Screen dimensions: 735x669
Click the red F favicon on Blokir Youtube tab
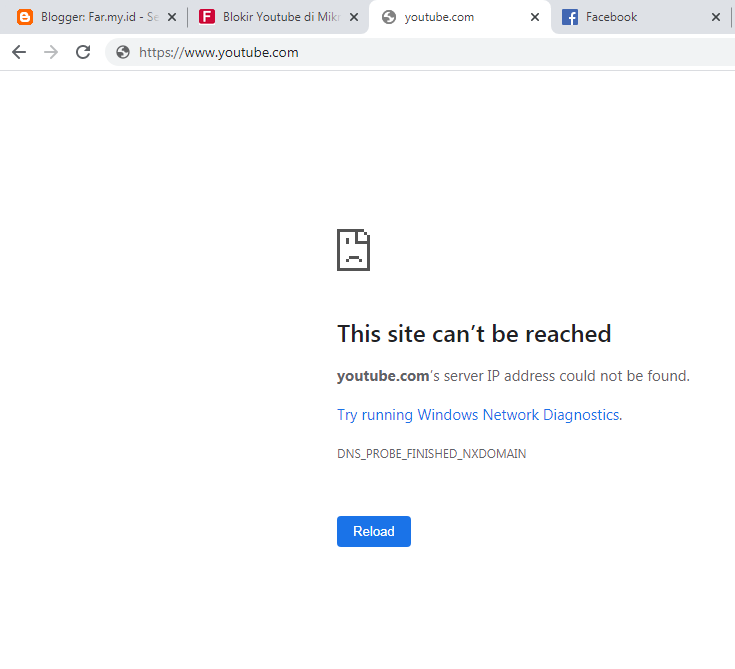click(207, 17)
